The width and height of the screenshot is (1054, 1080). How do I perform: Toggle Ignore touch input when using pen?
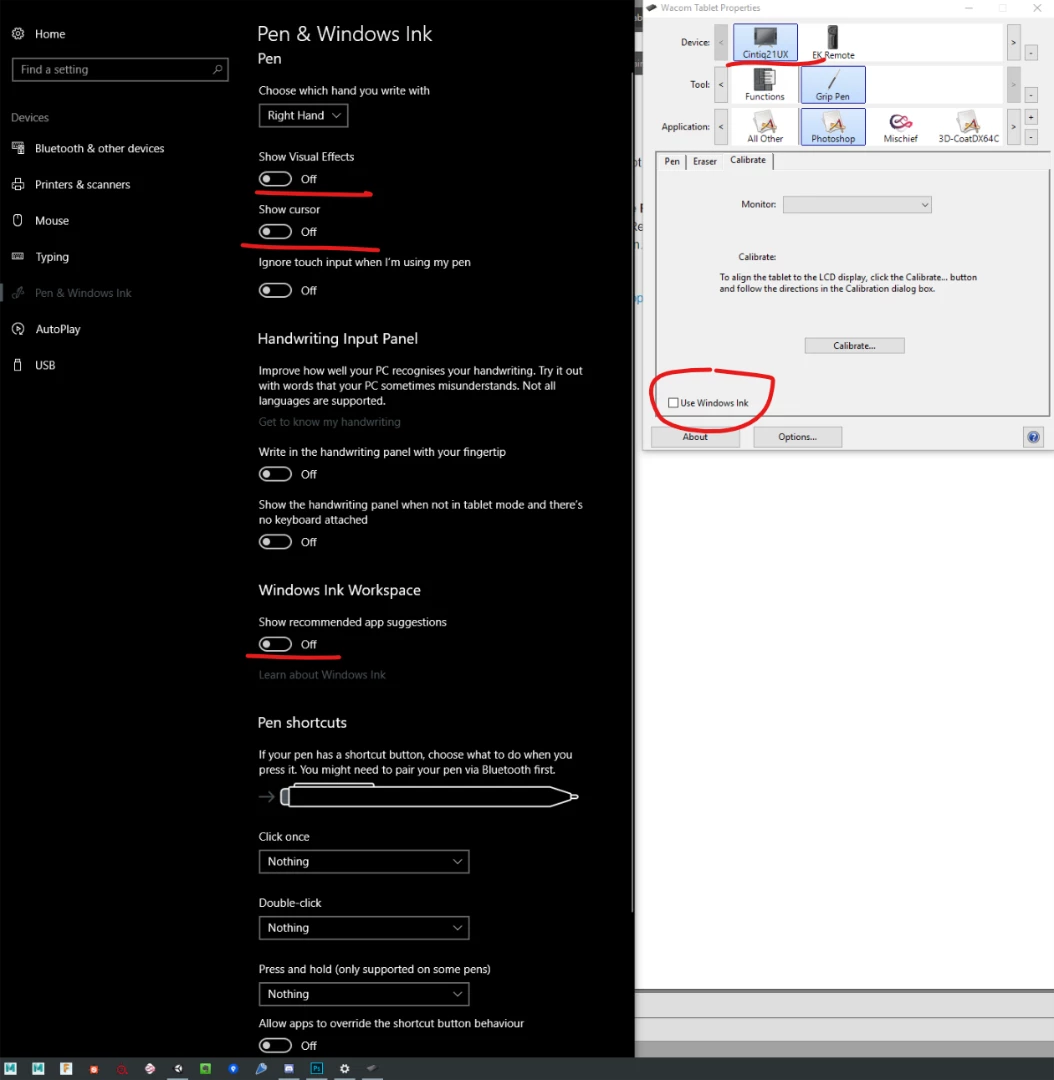pos(275,291)
